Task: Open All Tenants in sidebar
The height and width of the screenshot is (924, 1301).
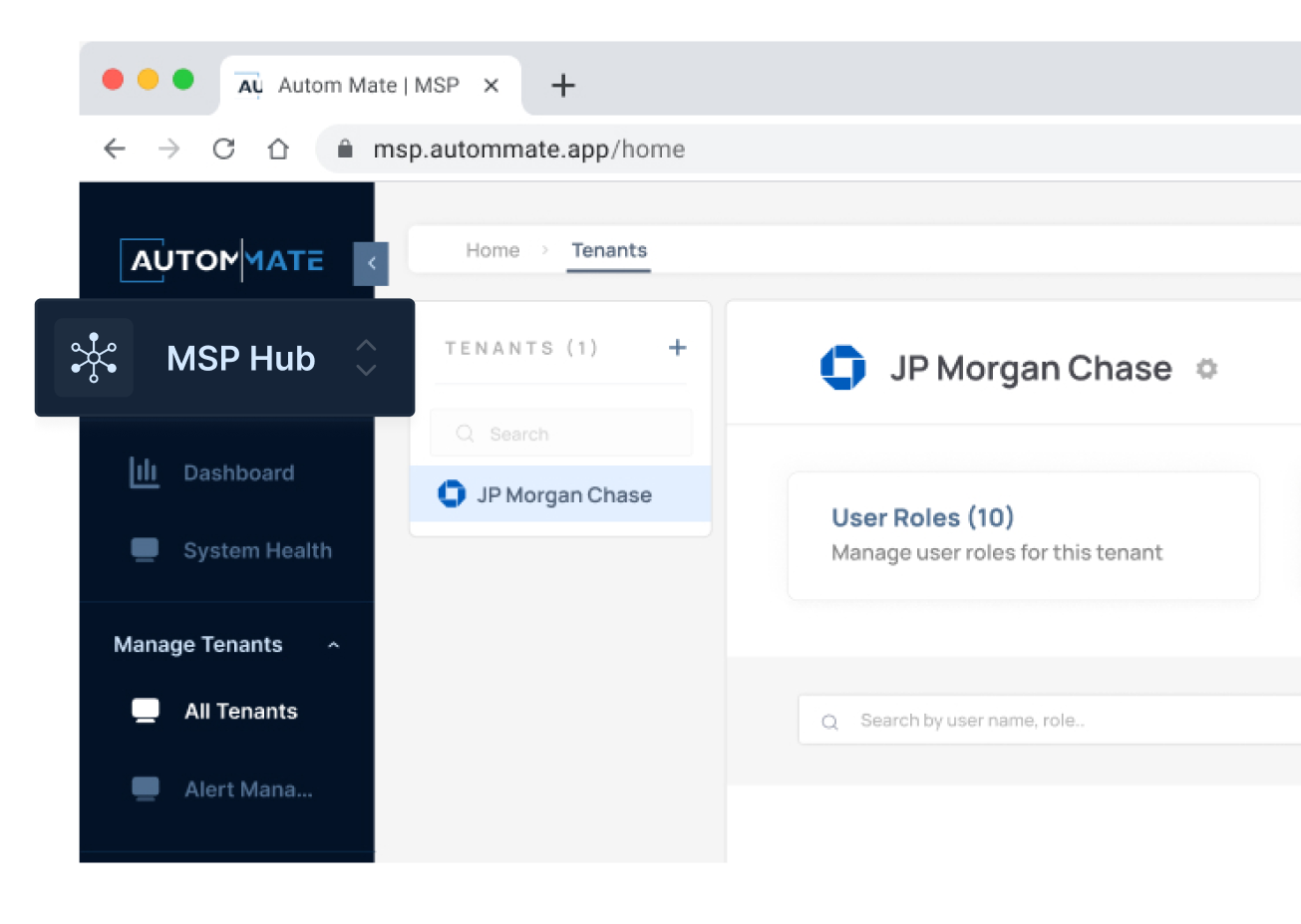Action: [x=240, y=711]
